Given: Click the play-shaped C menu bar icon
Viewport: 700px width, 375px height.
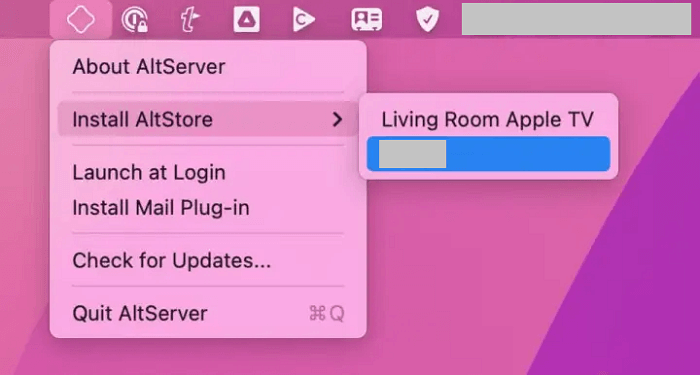Looking at the screenshot, I should [304, 20].
